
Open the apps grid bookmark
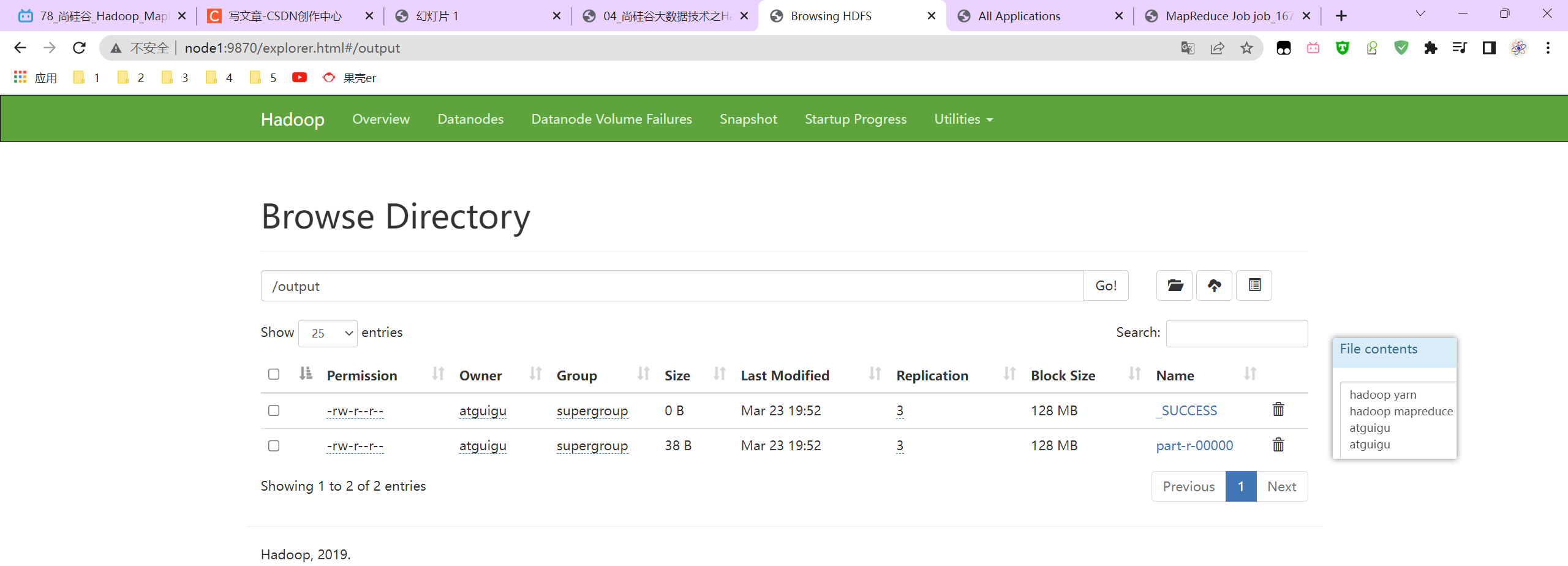(20, 77)
